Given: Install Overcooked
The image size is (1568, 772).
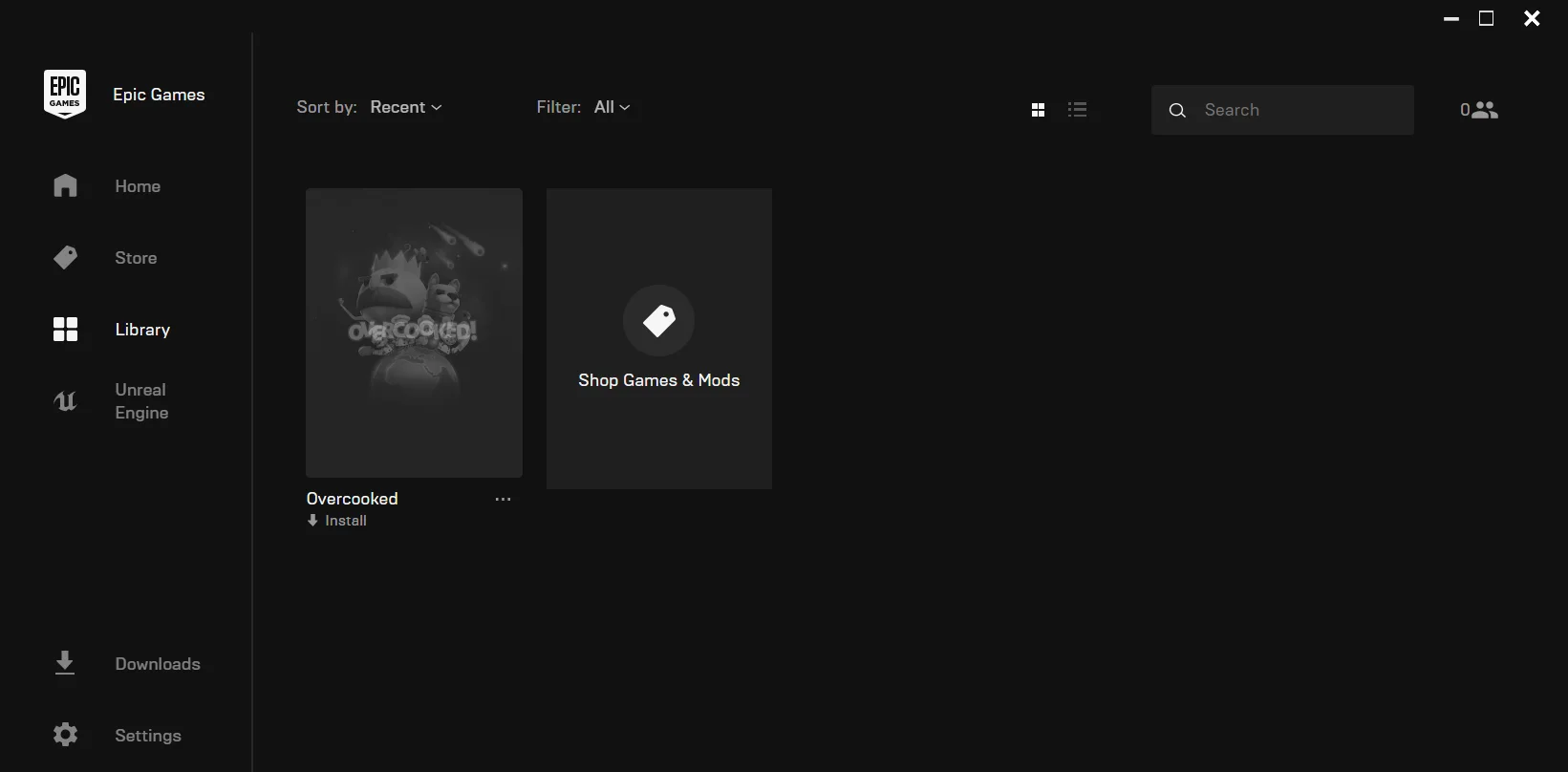Looking at the screenshot, I should tap(336, 521).
